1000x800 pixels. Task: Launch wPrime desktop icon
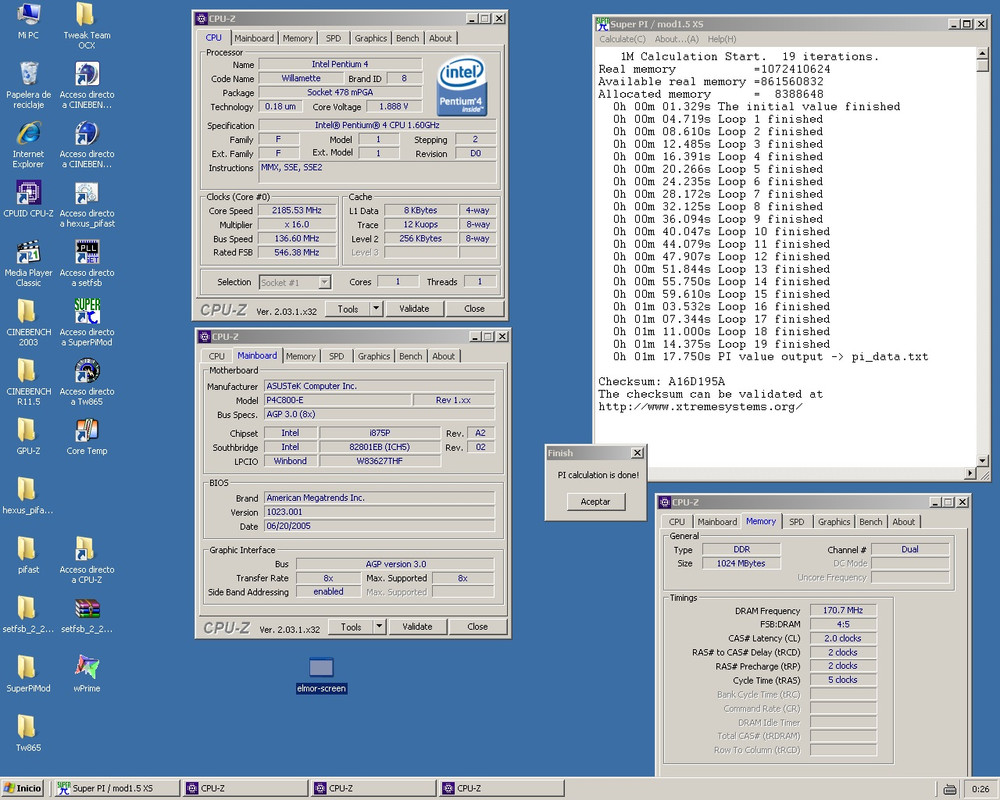87,674
